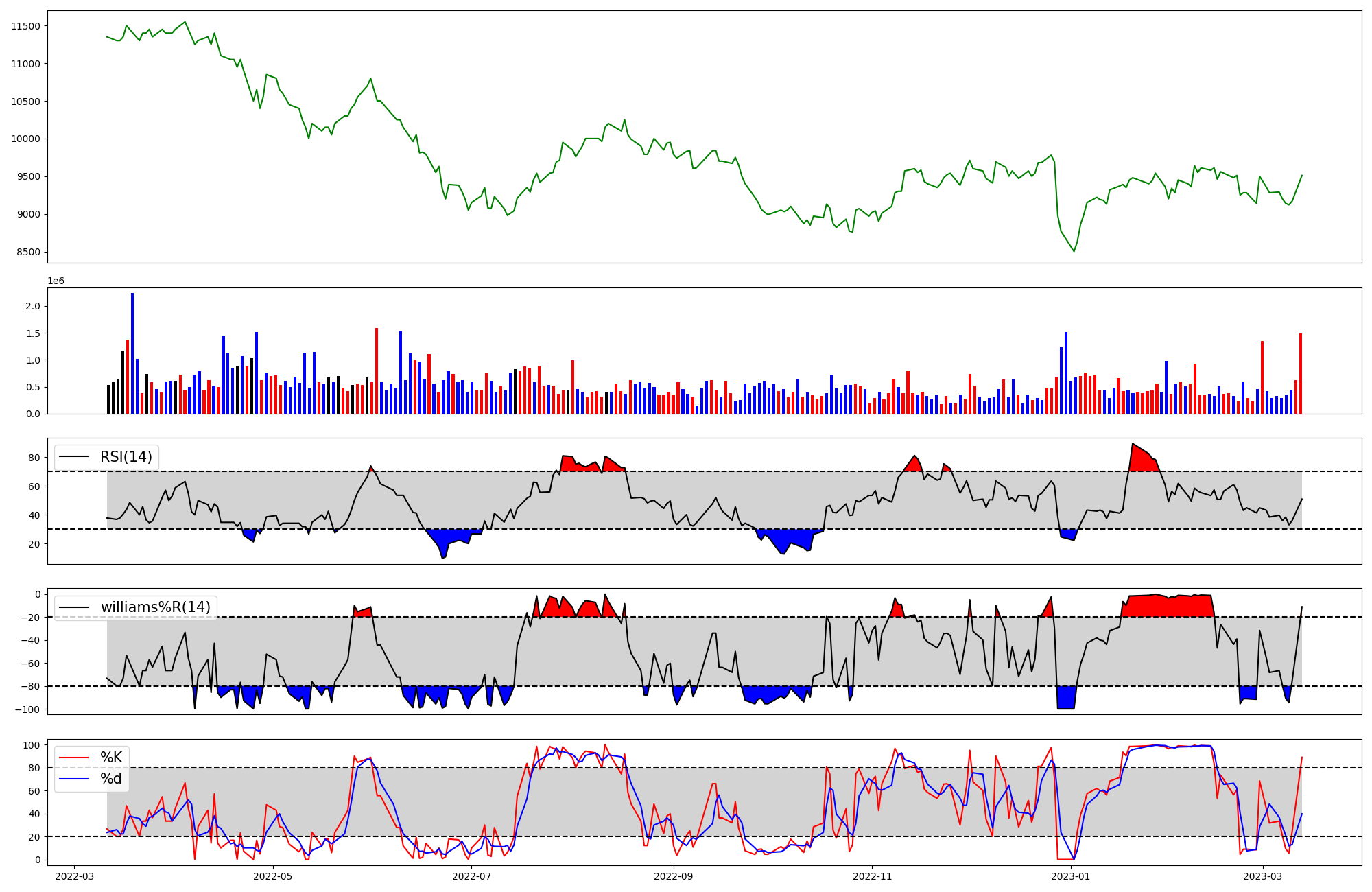
Task: Click the red line sample beside %K
Action: click(74, 758)
